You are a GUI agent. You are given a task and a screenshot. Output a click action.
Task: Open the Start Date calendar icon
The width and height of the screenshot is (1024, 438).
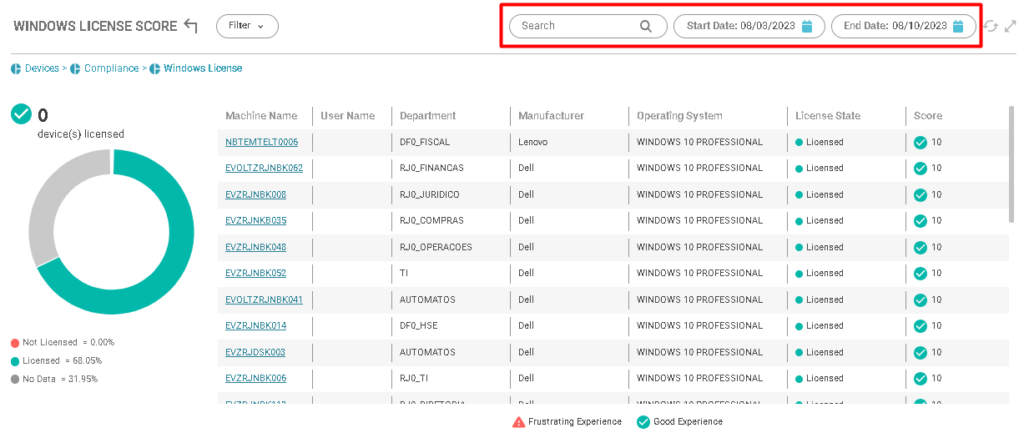tap(807, 26)
